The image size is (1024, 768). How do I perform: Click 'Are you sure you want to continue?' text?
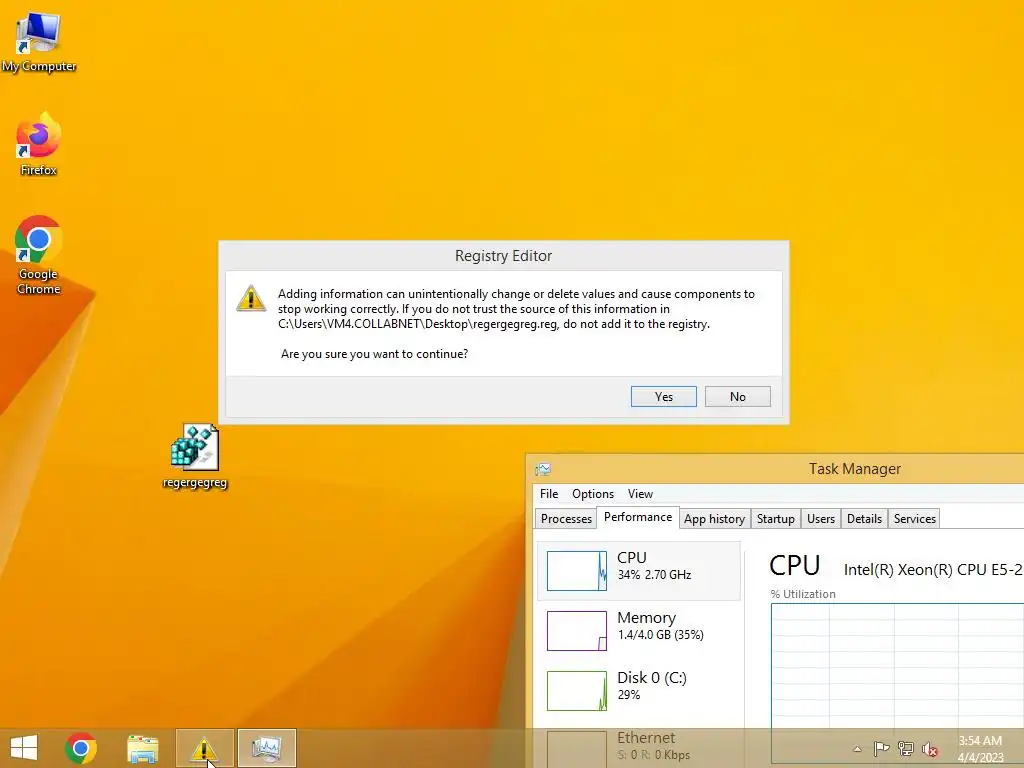coord(374,354)
